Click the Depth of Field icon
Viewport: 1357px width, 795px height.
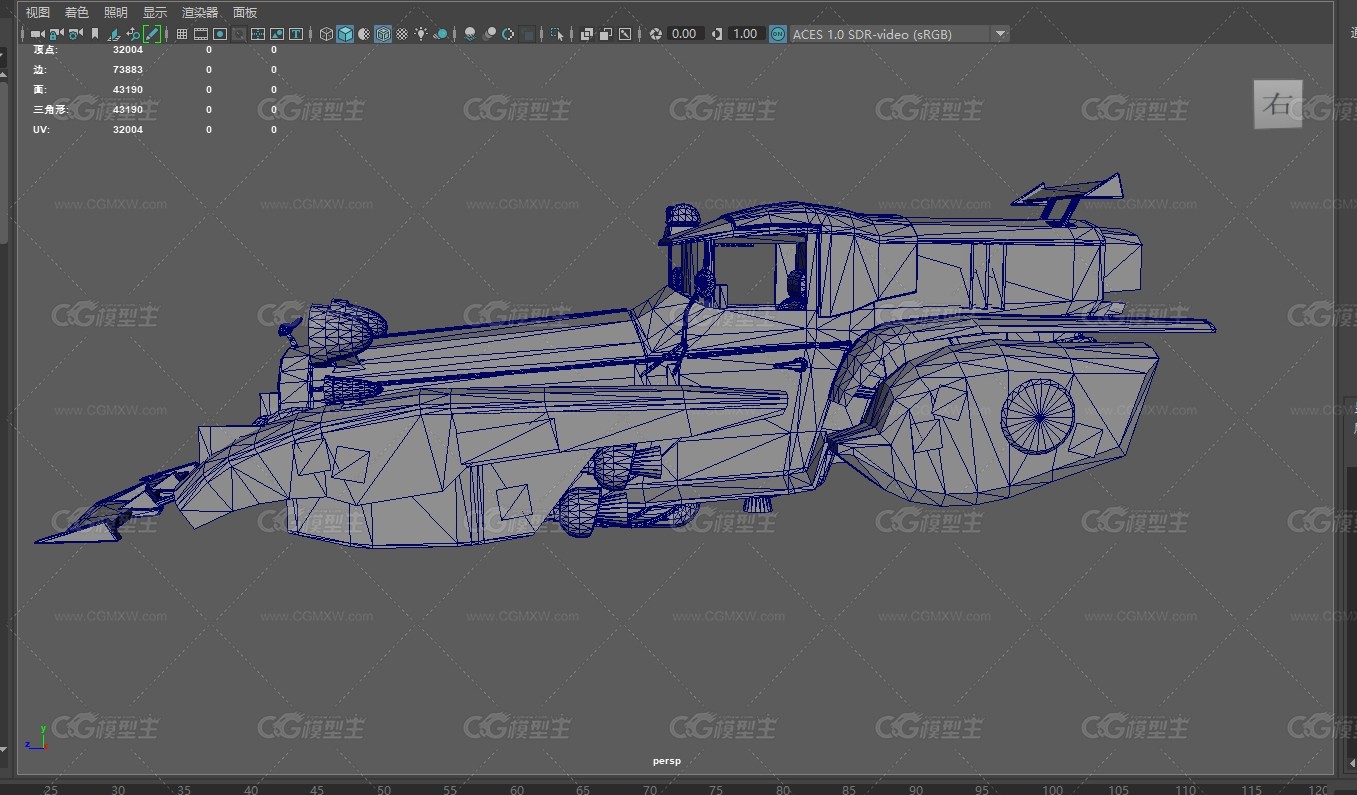coord(527,34)
